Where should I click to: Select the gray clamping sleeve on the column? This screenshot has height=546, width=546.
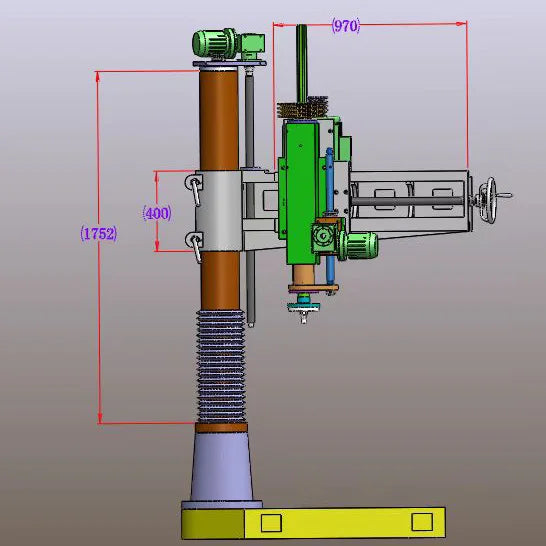pos(218,211)
